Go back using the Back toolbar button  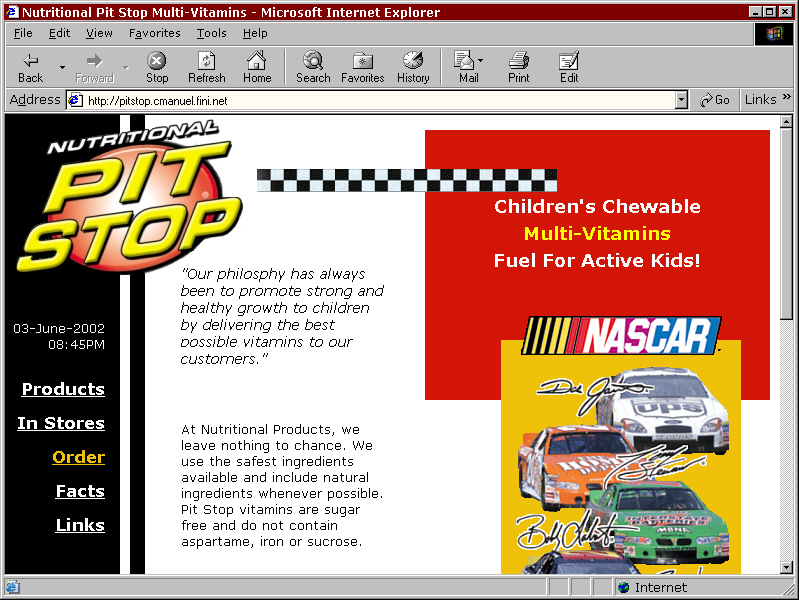tap(31, 67)
